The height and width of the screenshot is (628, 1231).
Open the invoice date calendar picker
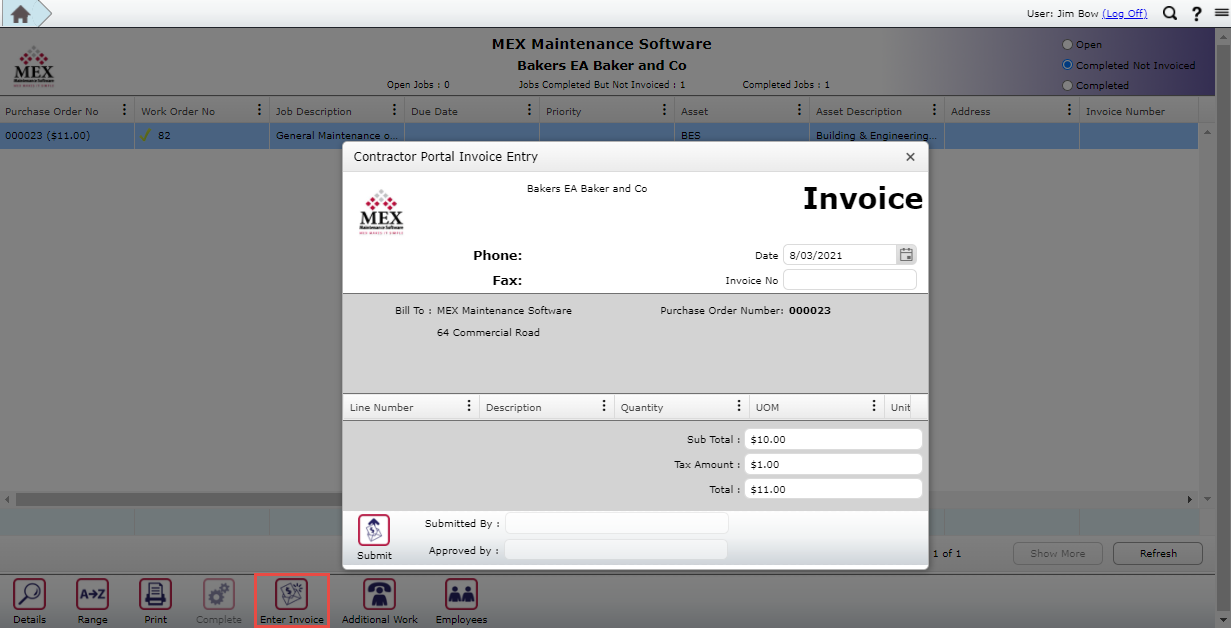tap(905, 254)
